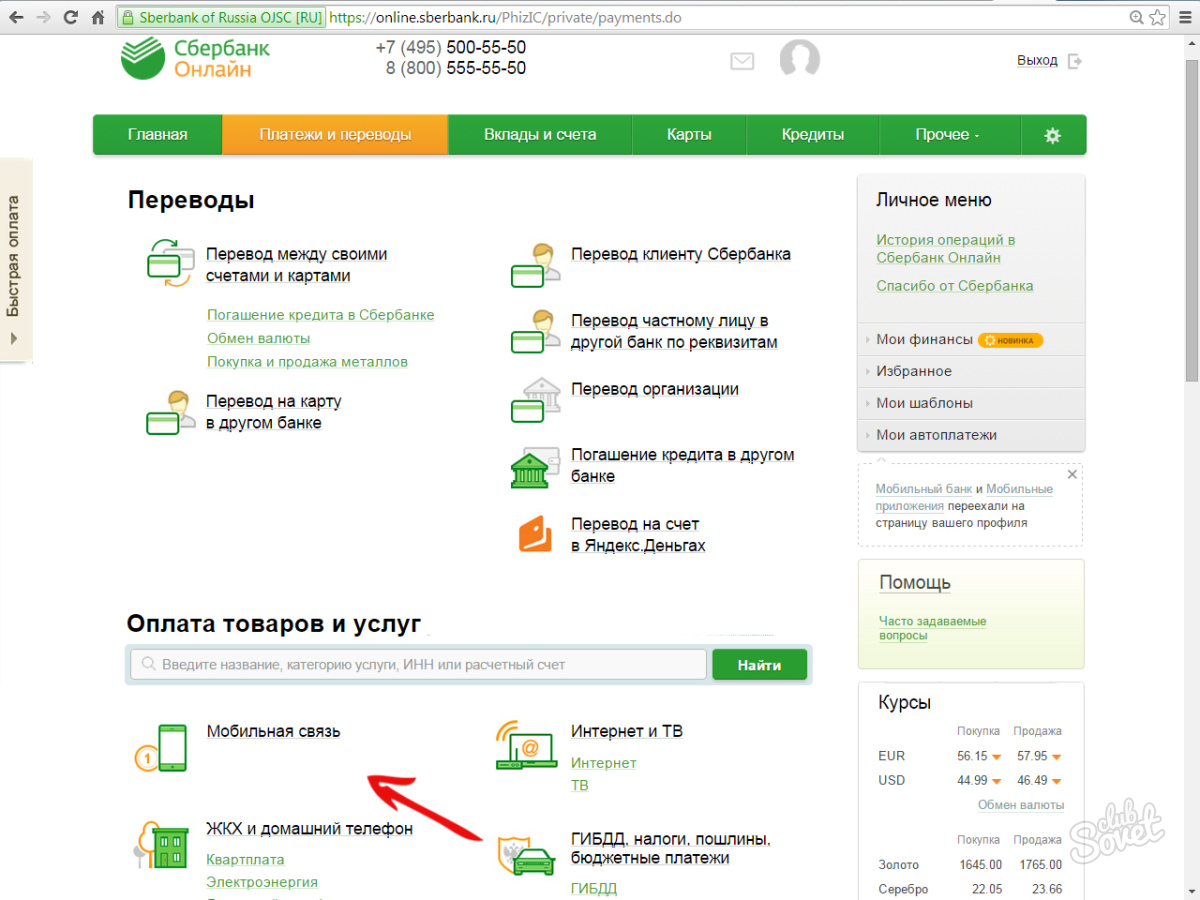Image resolution: width=1200 pixels, height=900 pixels.
Task: Bookmark page with the star icon
Action: (1157, 18)
